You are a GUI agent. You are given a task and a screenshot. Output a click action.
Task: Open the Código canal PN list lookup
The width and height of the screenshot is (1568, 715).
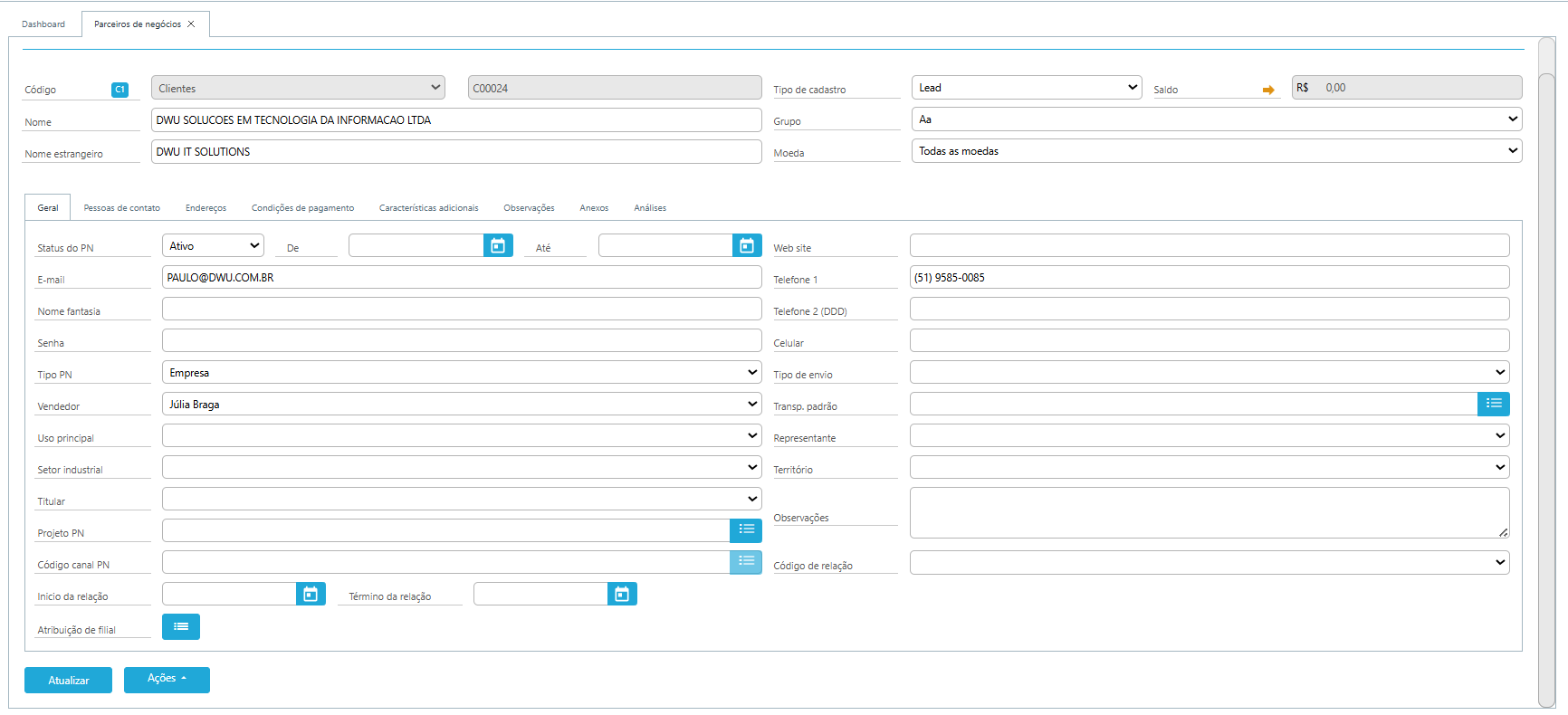[746, 562]
